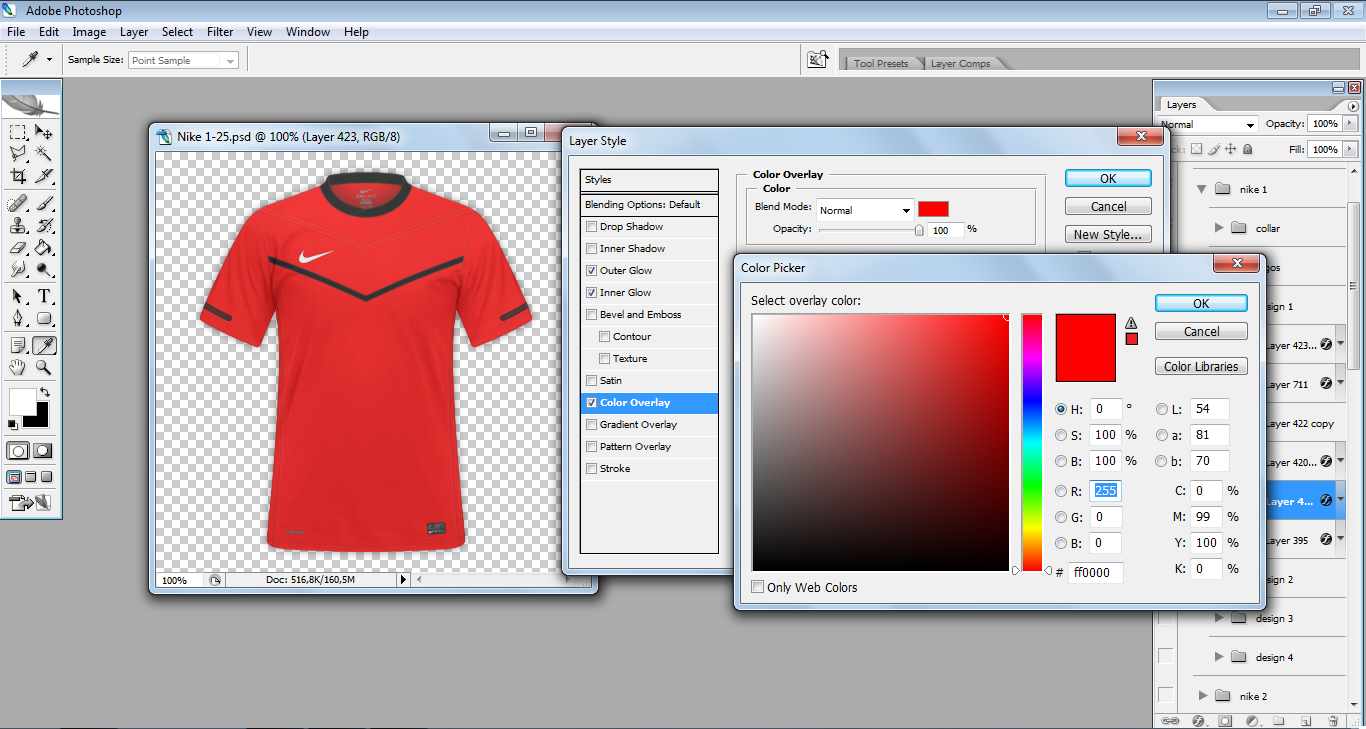Enable the Drop Shadow checkbox

(592, 227)
